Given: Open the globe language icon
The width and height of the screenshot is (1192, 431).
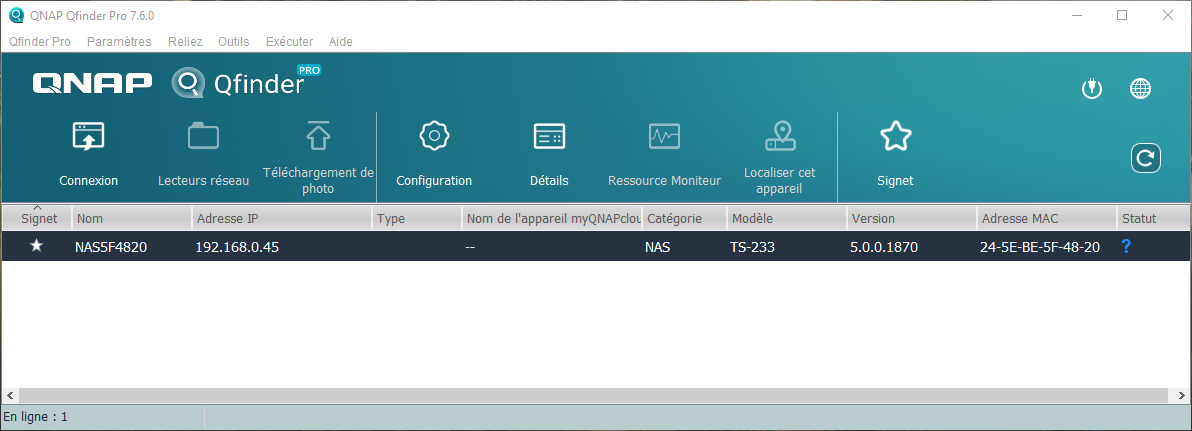Looking at the screenshot, I should tap(1140, 89).
